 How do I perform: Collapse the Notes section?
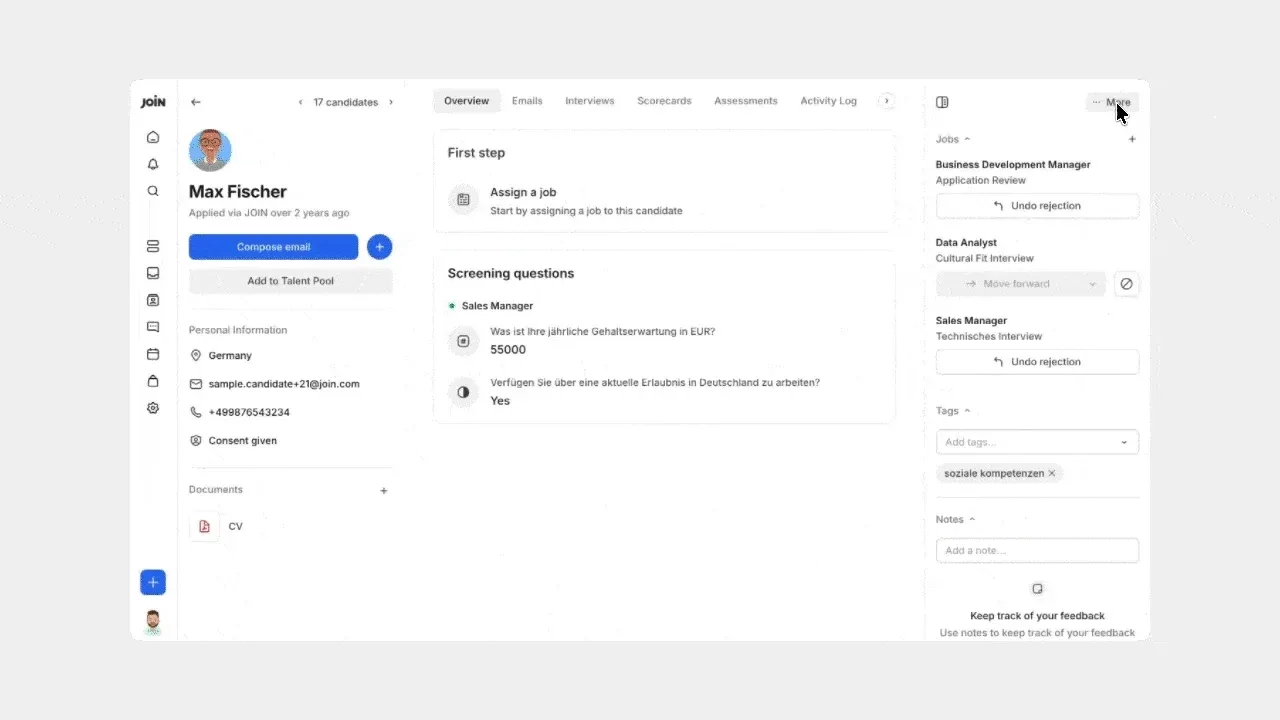point(956,520)
